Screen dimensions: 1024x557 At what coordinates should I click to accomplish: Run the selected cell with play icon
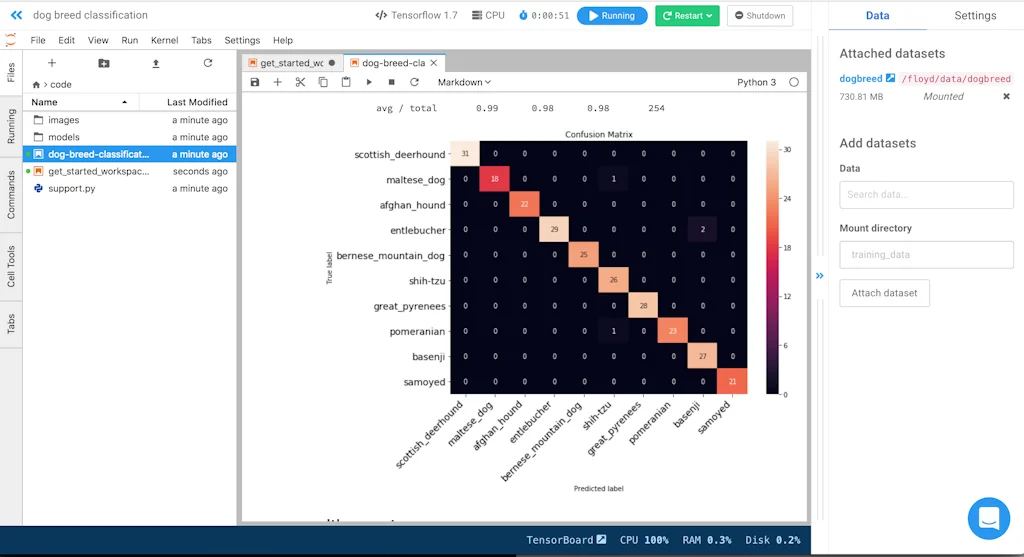tap(369, 82)
